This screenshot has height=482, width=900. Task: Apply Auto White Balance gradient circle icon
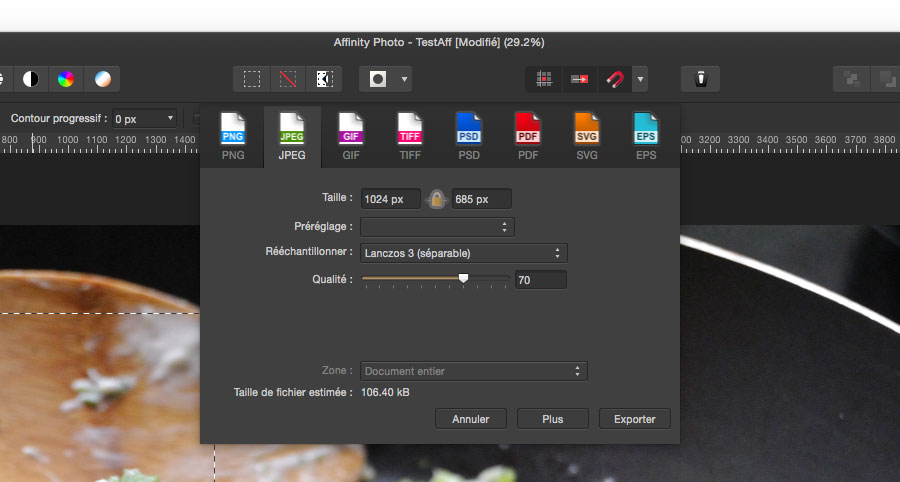103,79
